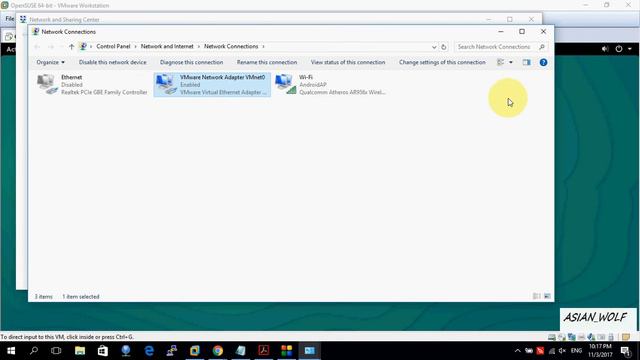Click Rename this connection
640x360 pixels.
coord(267,62)
